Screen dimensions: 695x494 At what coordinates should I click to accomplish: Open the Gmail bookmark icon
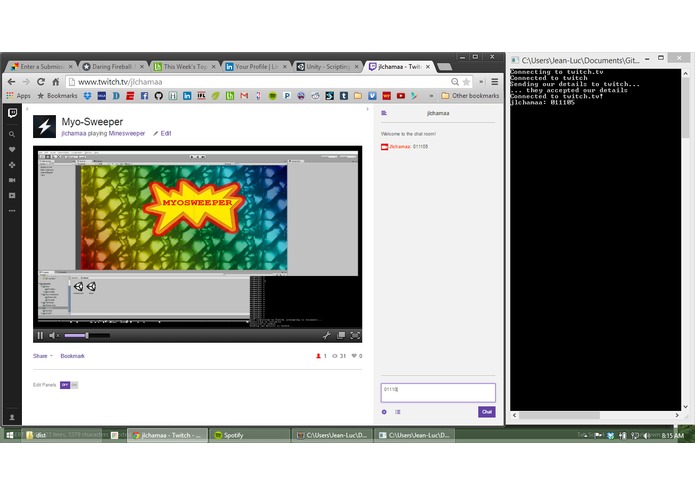[x=244, y=96]
